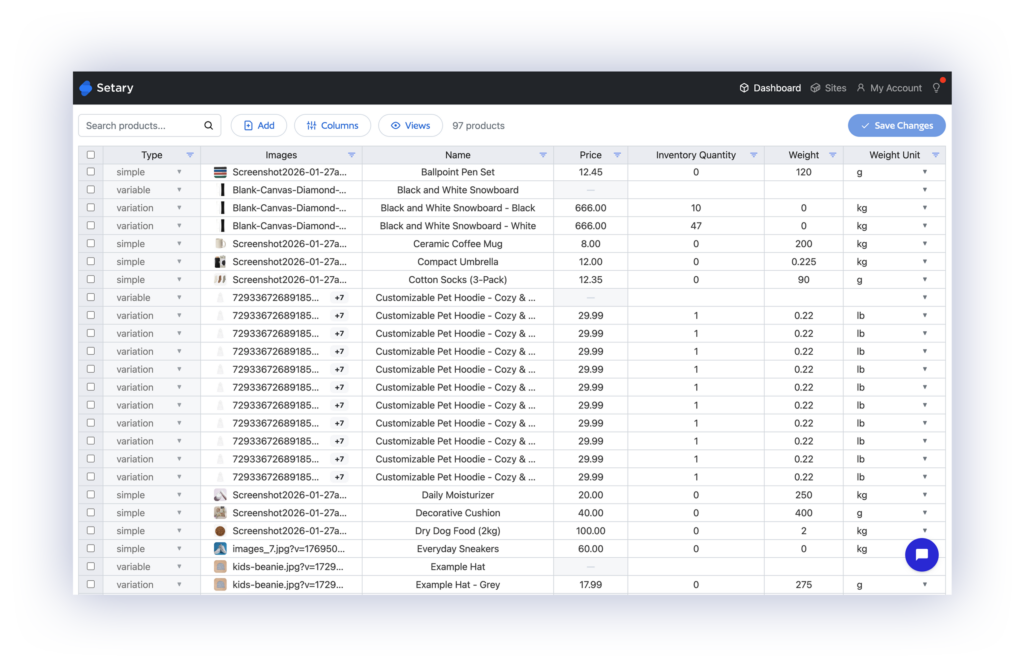Check the Daily Moisturizer row checkbox
This screenshot has width=1024, height=663.
[x=91, y=494]
